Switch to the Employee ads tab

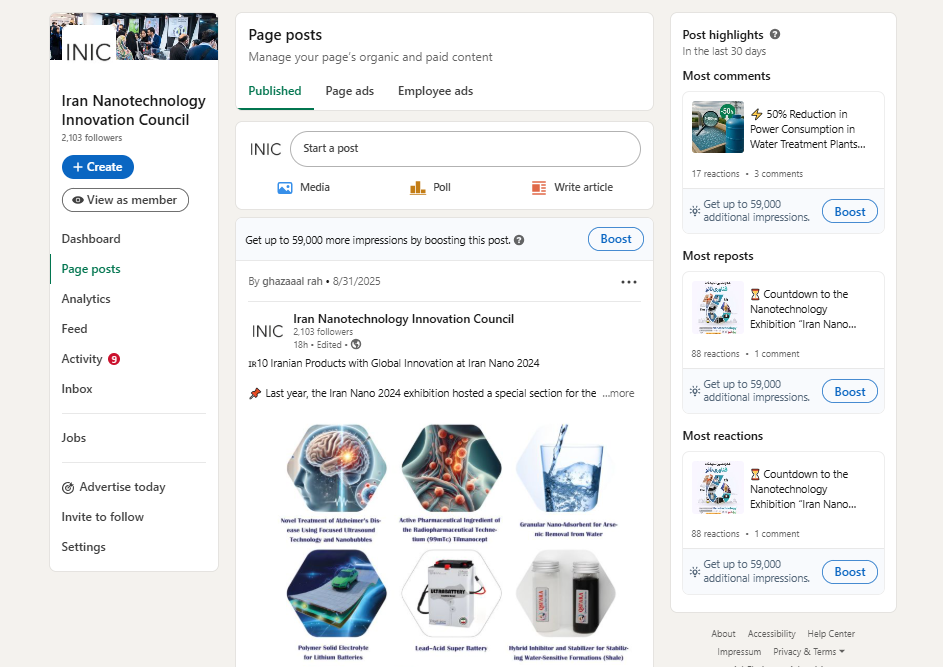[435, 91]
